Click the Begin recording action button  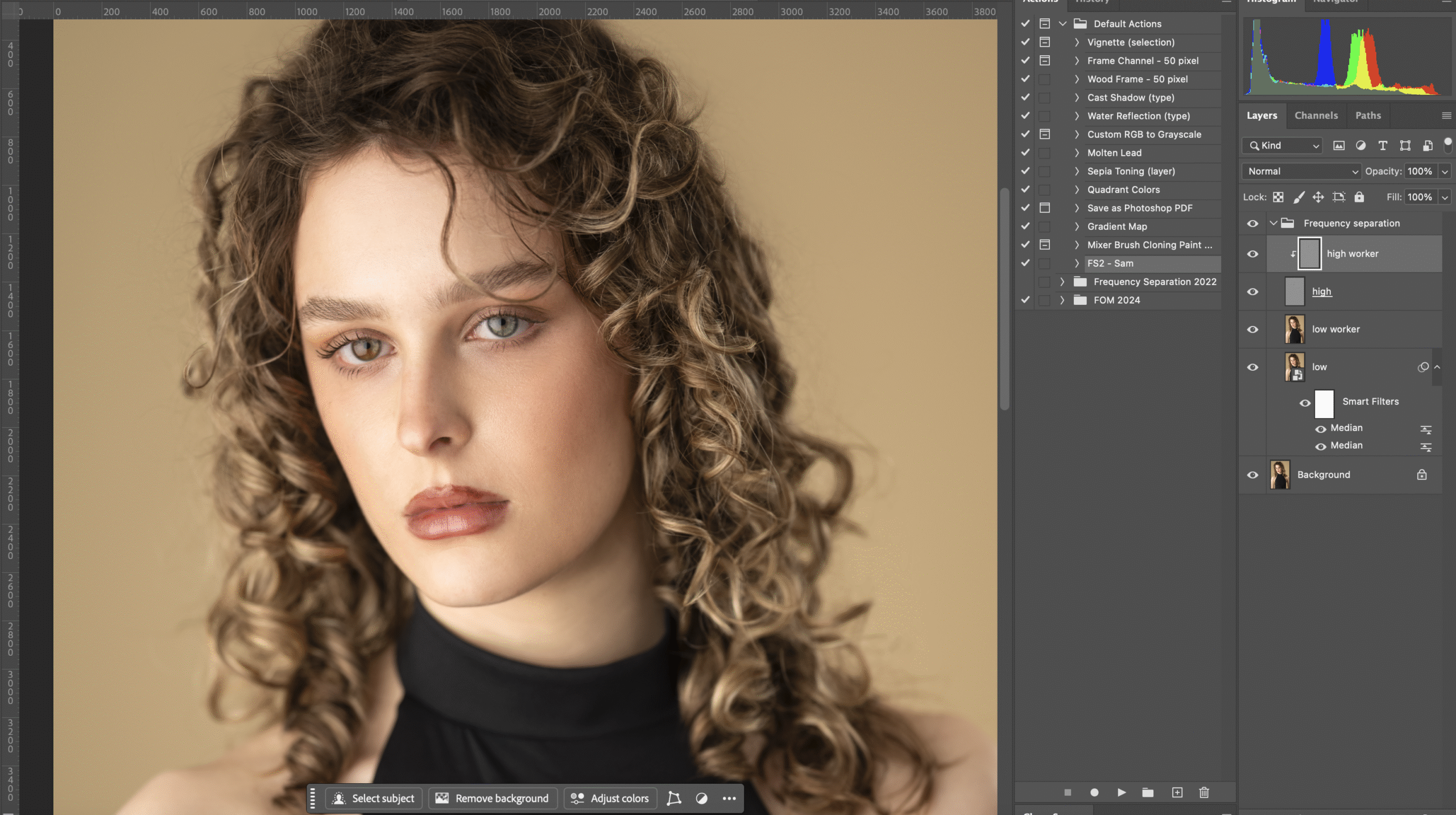pyautogui.click(x=1094, y=792)
